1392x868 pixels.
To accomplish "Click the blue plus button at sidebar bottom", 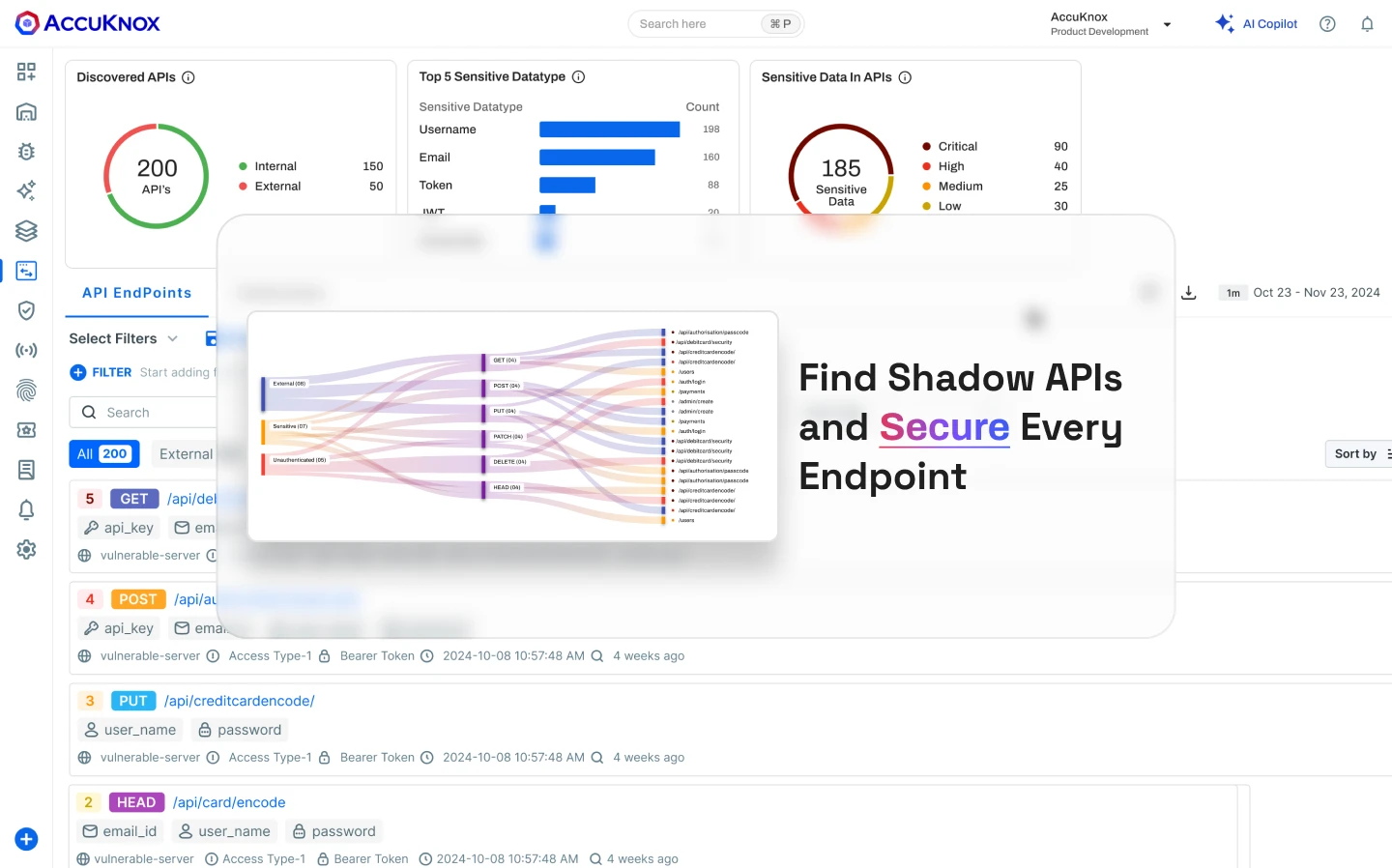I will click(26, 839).
